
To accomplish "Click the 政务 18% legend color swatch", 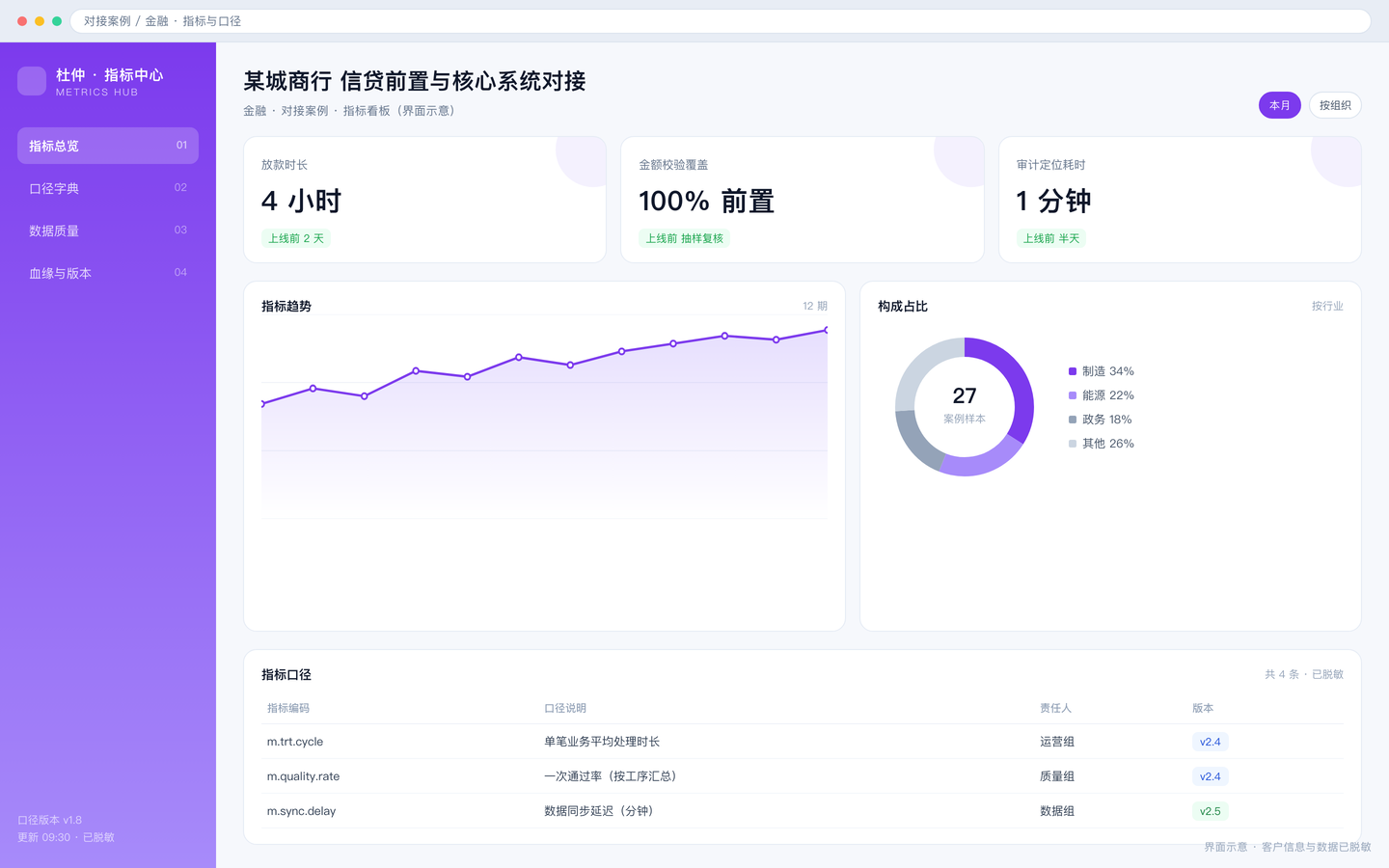I will (x=1073, y=420).
